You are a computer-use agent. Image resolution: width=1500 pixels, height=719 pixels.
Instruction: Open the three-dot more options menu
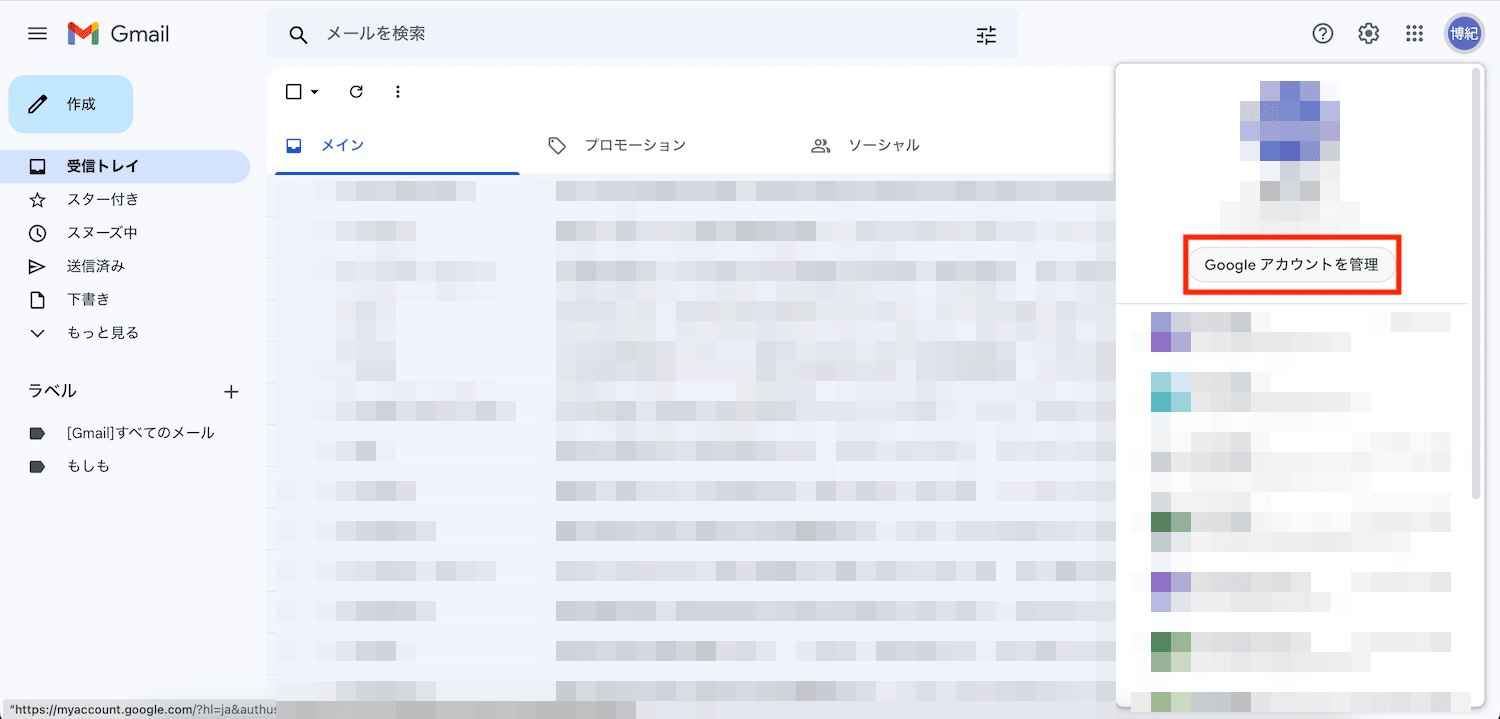[x=397, y=92]
